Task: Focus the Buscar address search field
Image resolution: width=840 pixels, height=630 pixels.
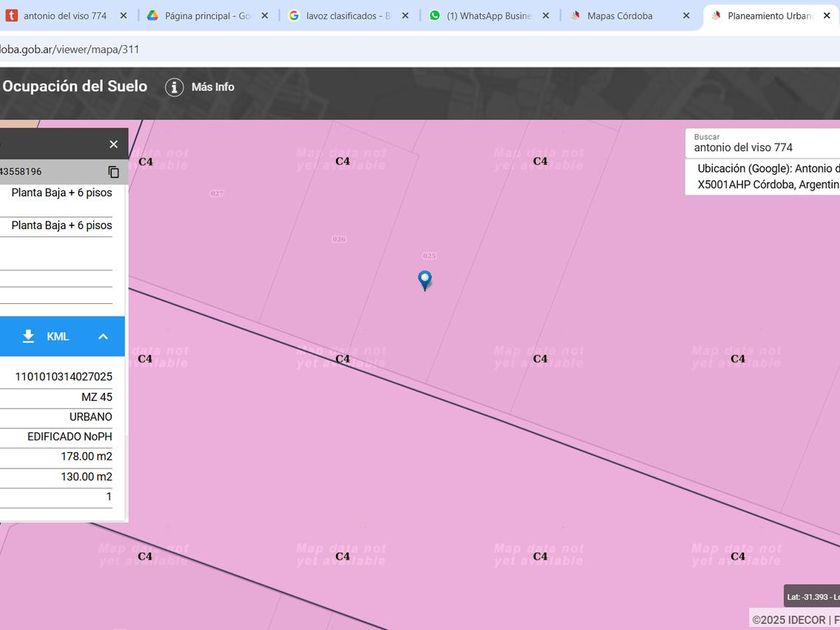Action: (x=760, y=147)
